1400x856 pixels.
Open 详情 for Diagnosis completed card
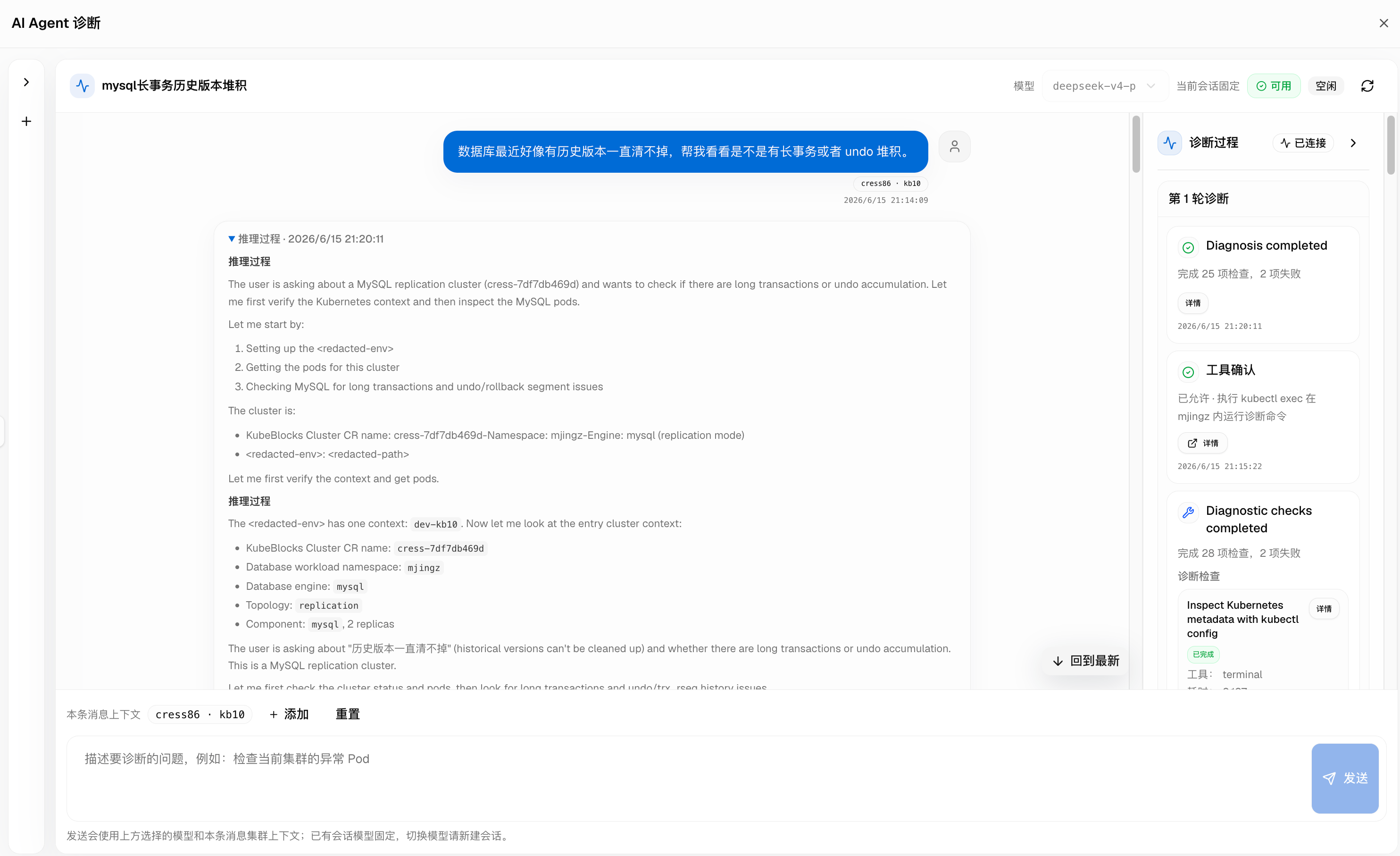pos(1192,303)
